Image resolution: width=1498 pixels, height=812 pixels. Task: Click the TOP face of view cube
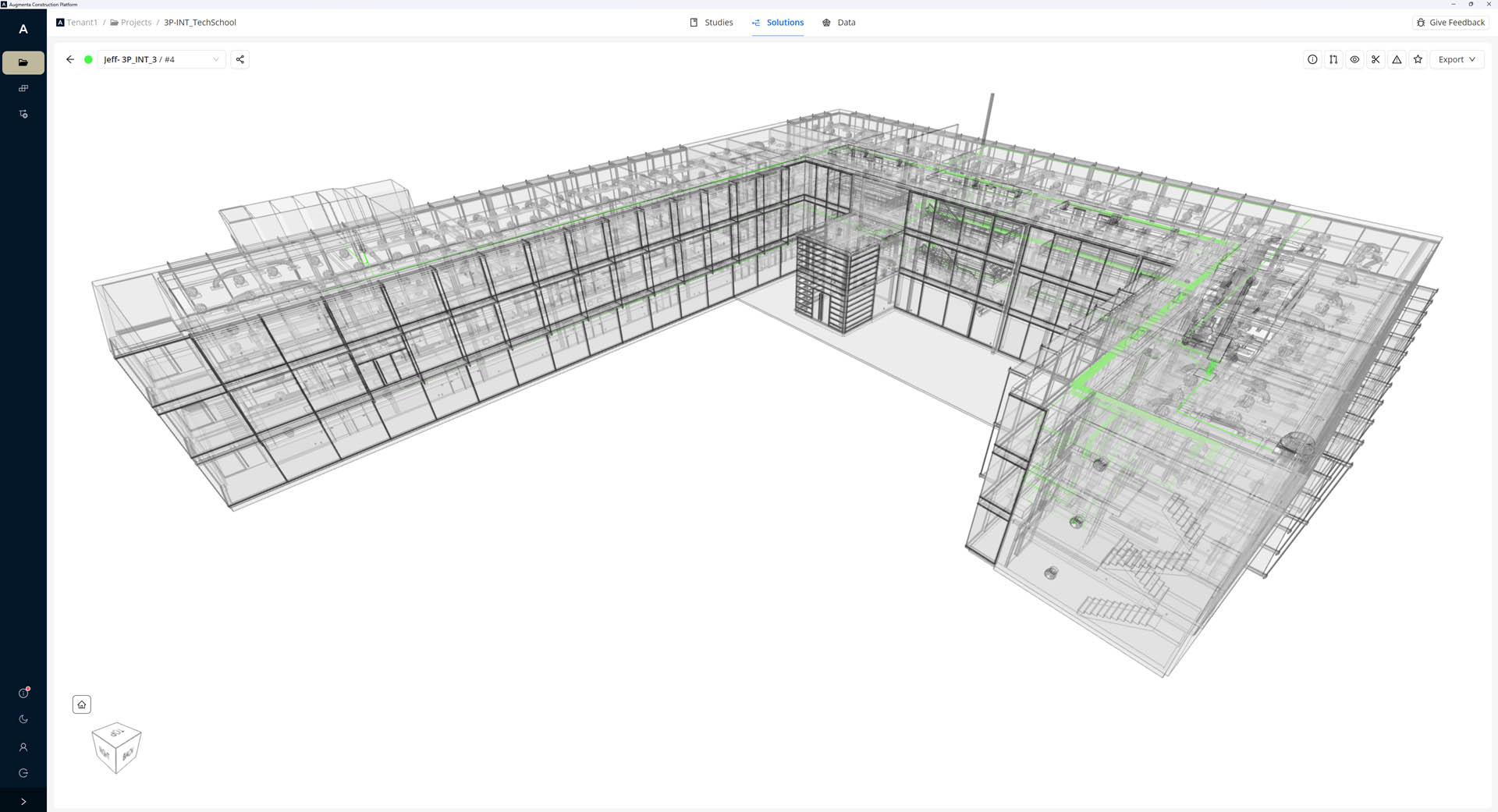117,732
